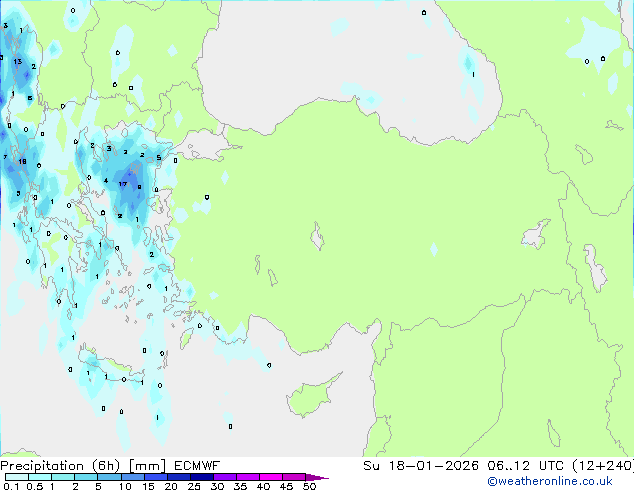Image resolution: width=634 pixels, height=490 pixels.
Task: Click the legend label '40'
Action: [263, 486]
